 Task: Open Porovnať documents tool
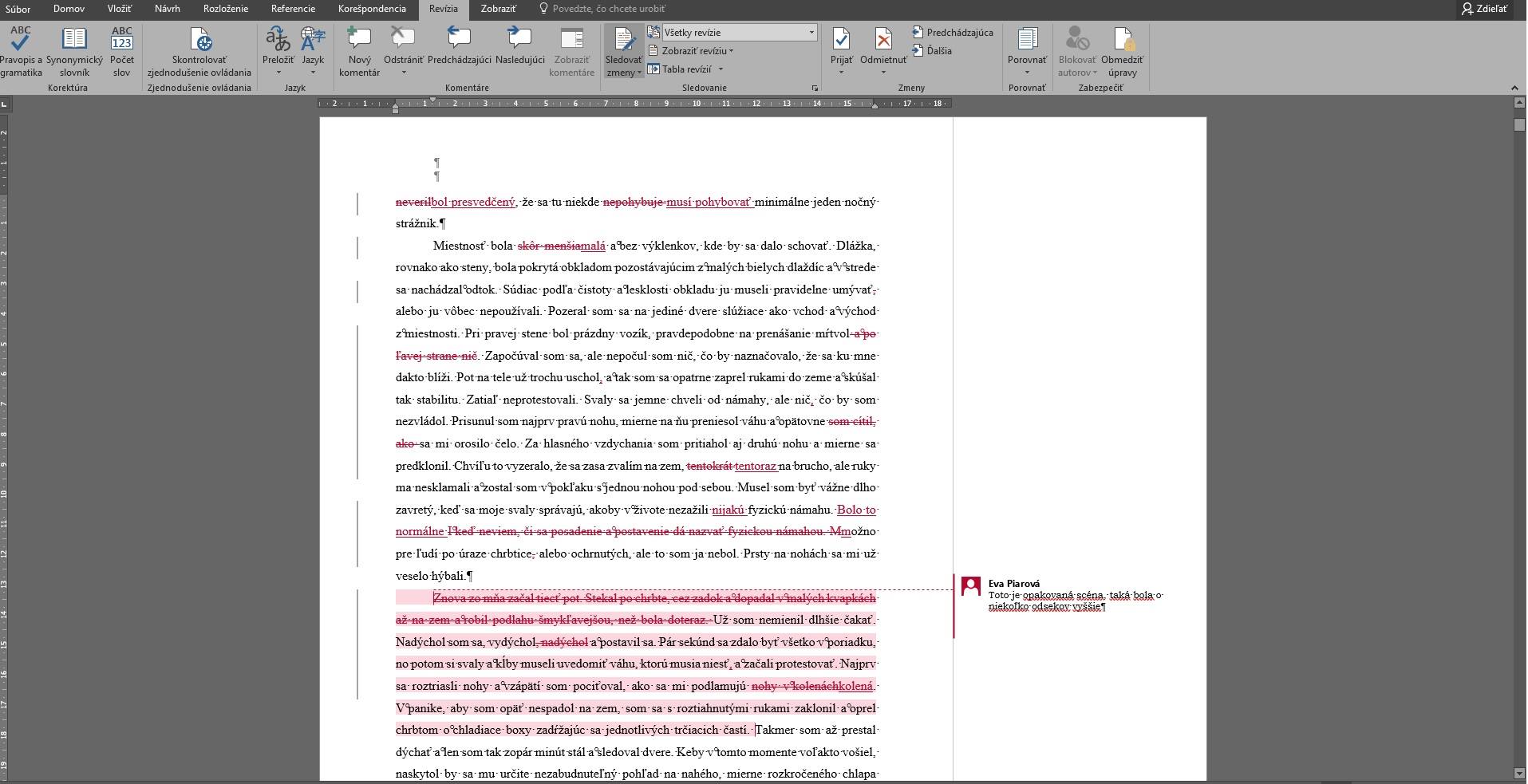1027,45
